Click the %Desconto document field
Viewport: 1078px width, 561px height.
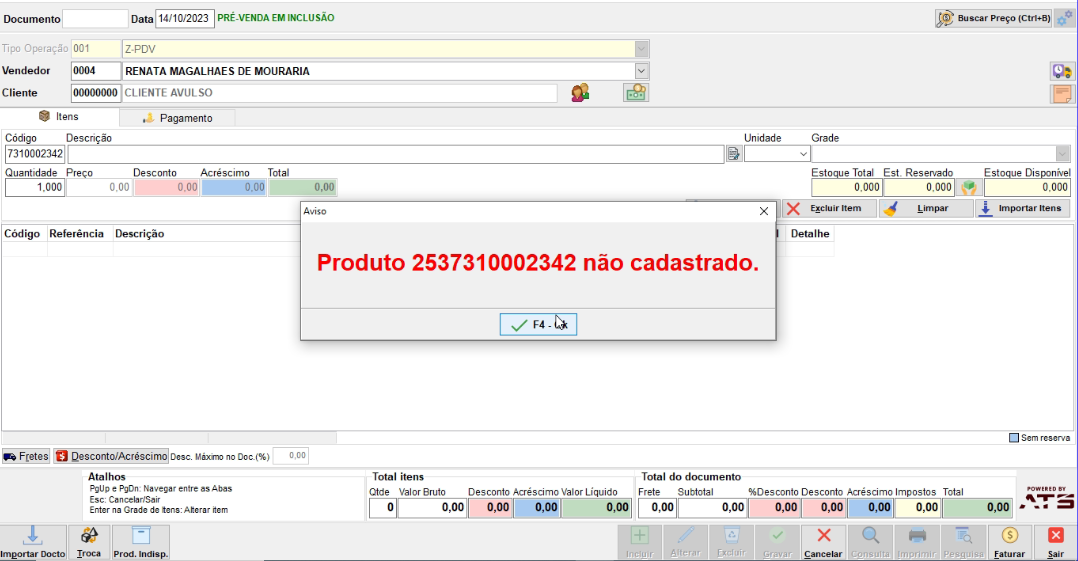tap(773, 507)
